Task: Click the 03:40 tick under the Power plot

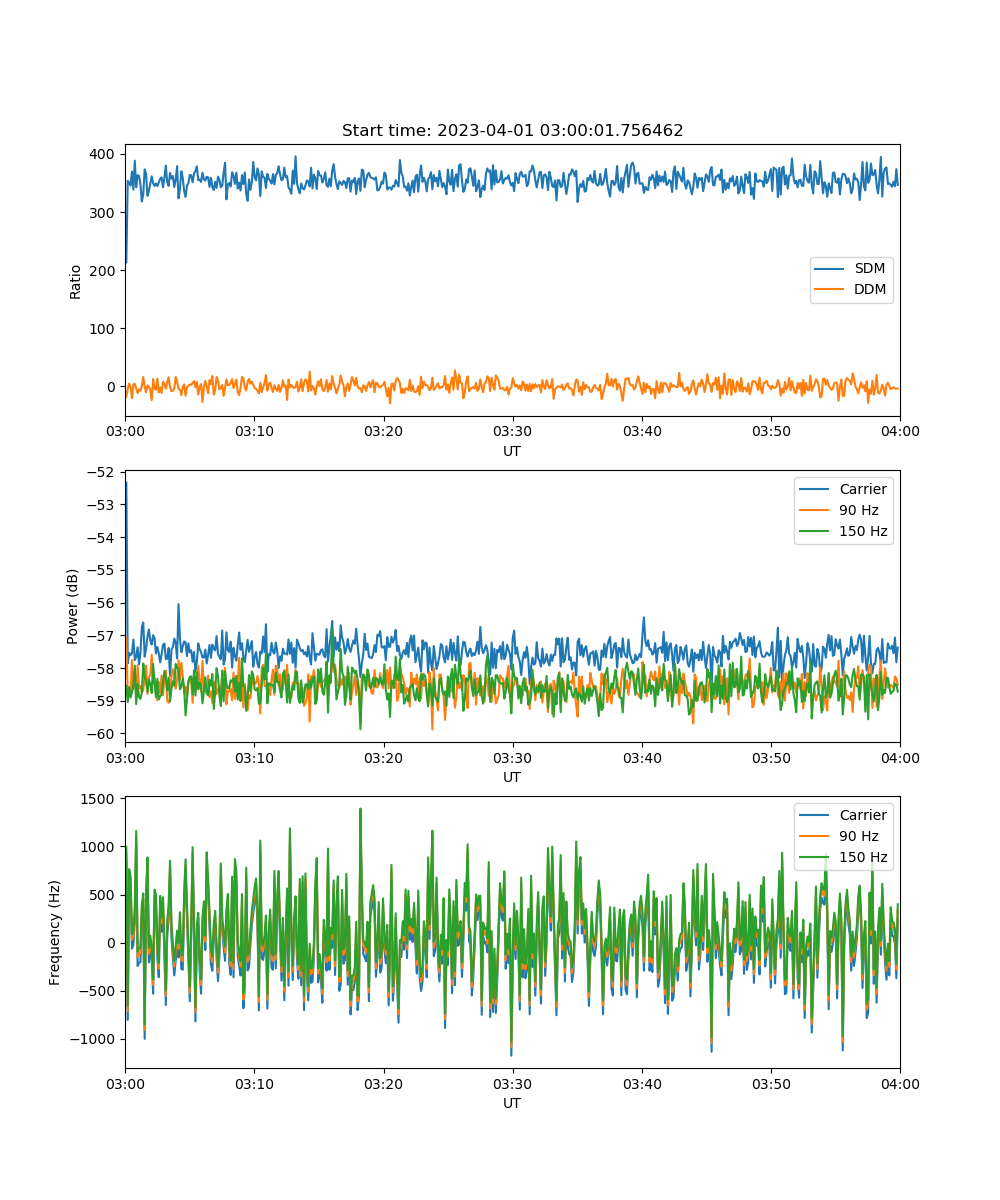Action: point(642,757)
